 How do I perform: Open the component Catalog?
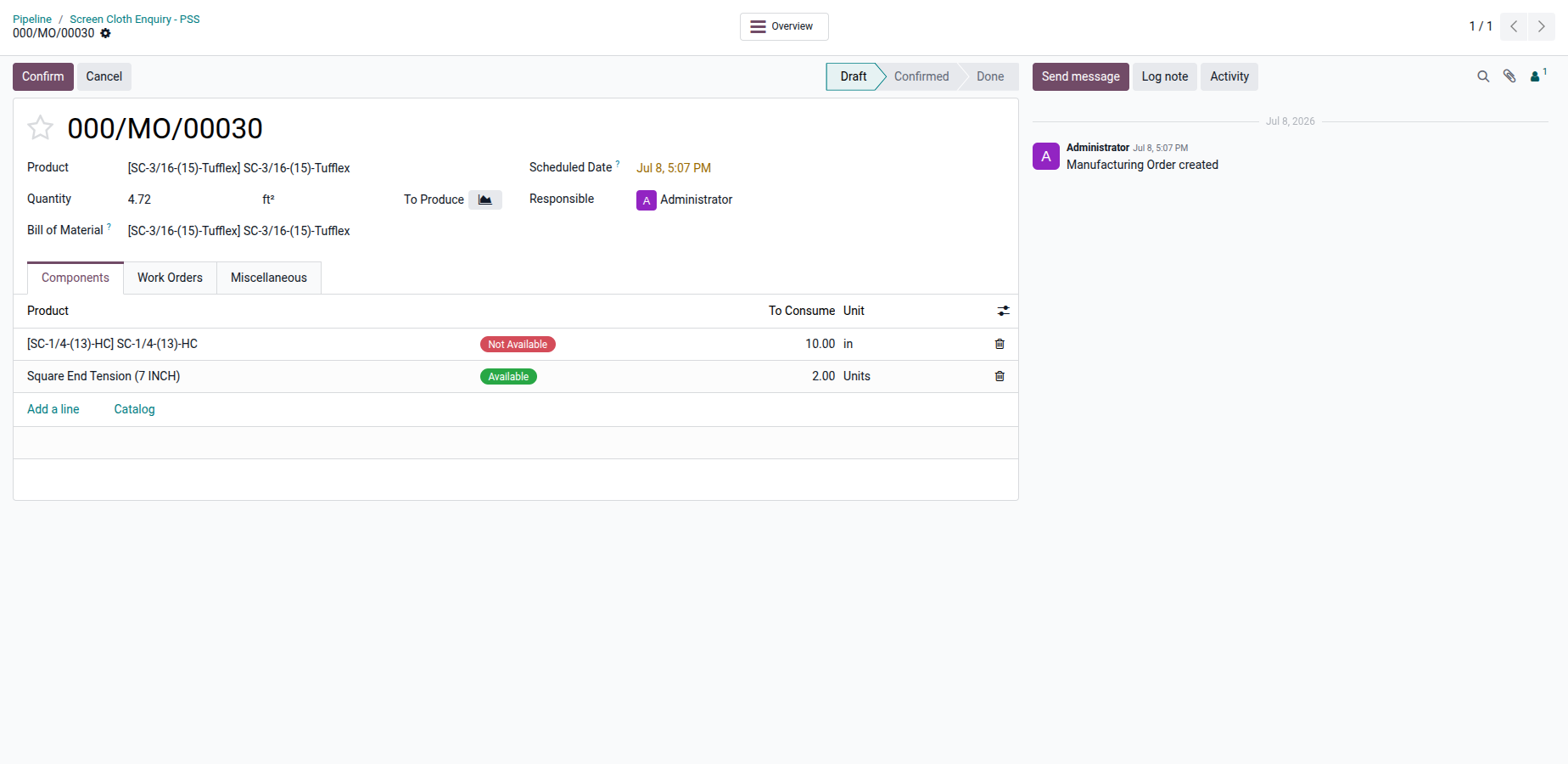tap(135, 409)
